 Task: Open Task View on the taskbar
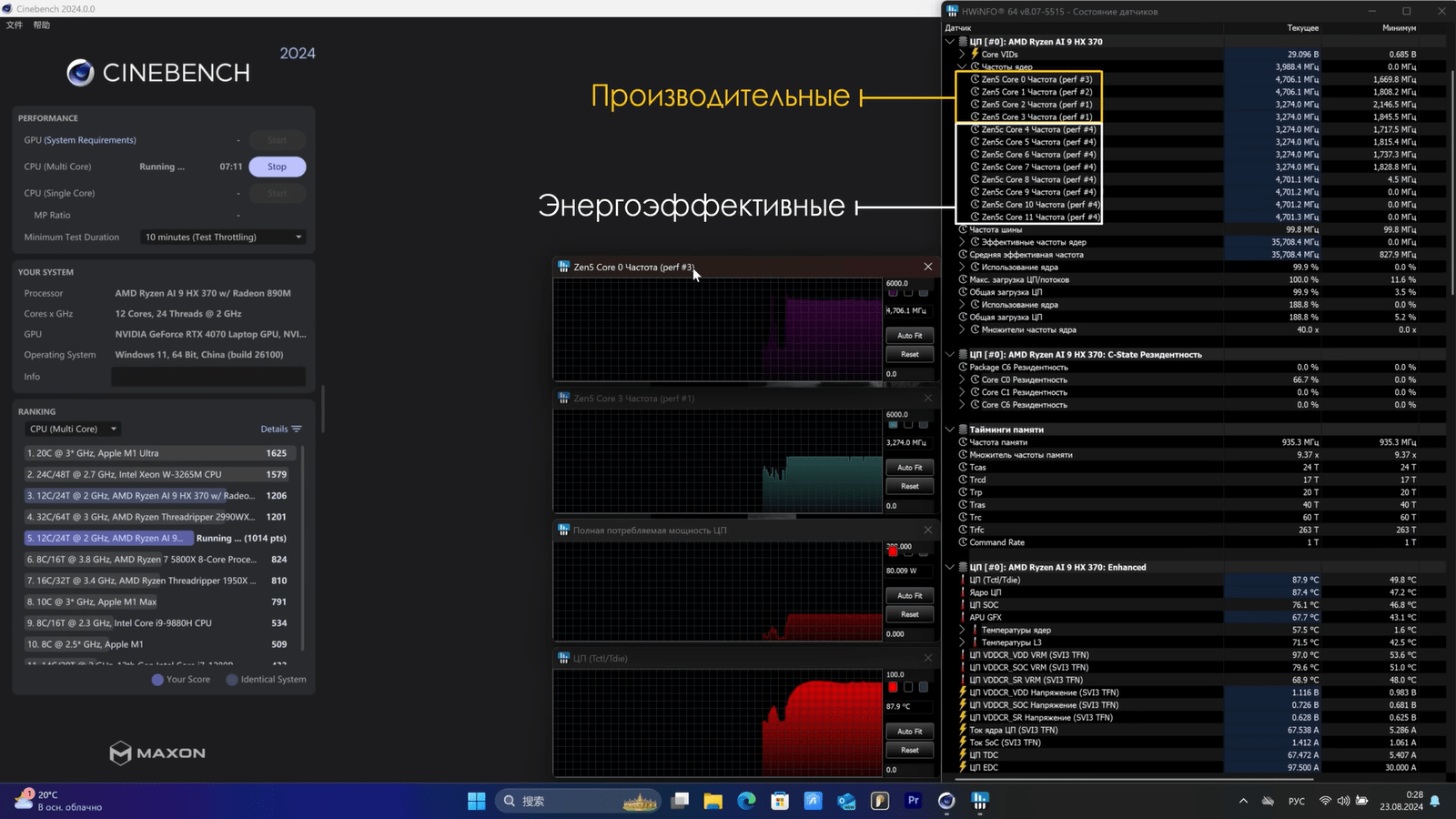680,801
